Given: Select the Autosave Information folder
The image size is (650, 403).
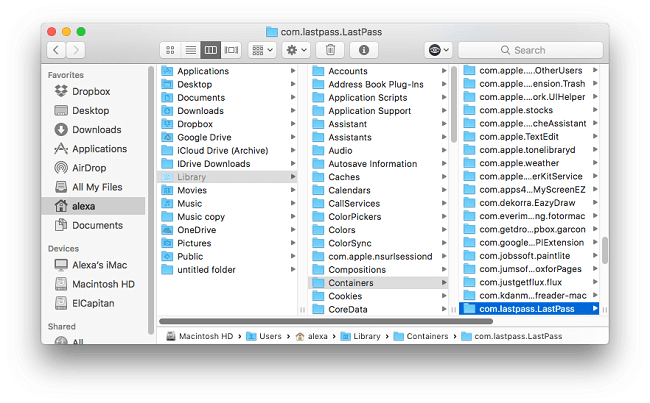Looking at the screenshot, I should [378, 164].
